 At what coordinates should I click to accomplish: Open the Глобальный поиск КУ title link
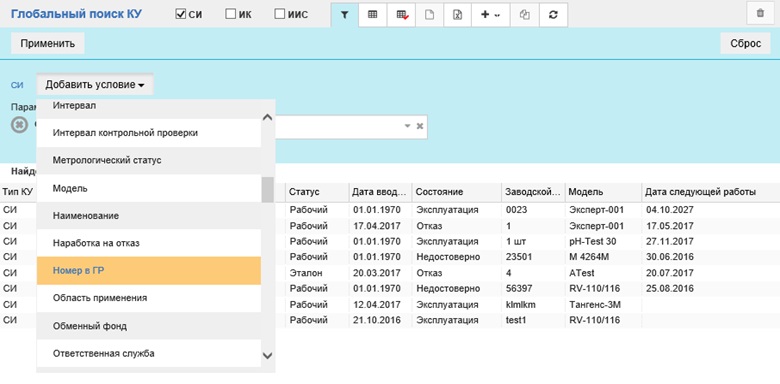pyautogui.click(x=76, y=14)
